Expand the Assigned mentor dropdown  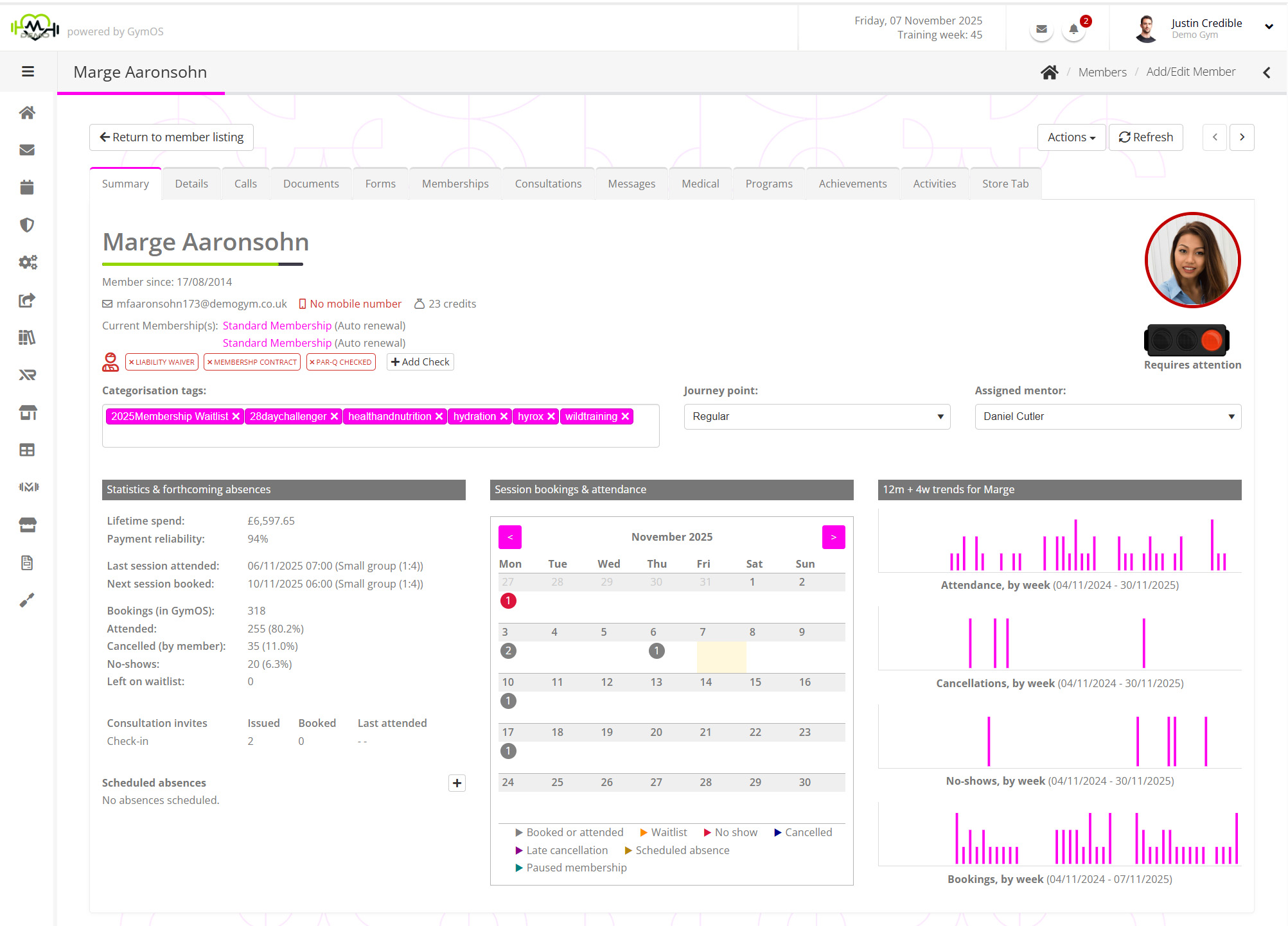click(1107, 417)
